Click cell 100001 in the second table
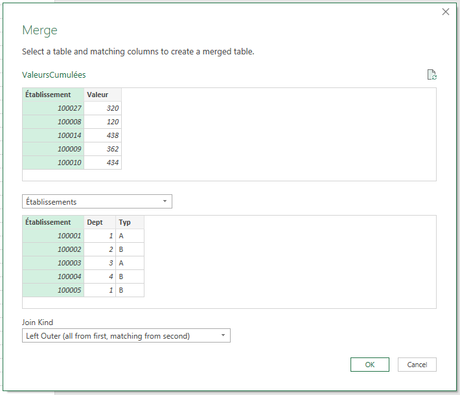460x395 pixels. tap(53, 236)
